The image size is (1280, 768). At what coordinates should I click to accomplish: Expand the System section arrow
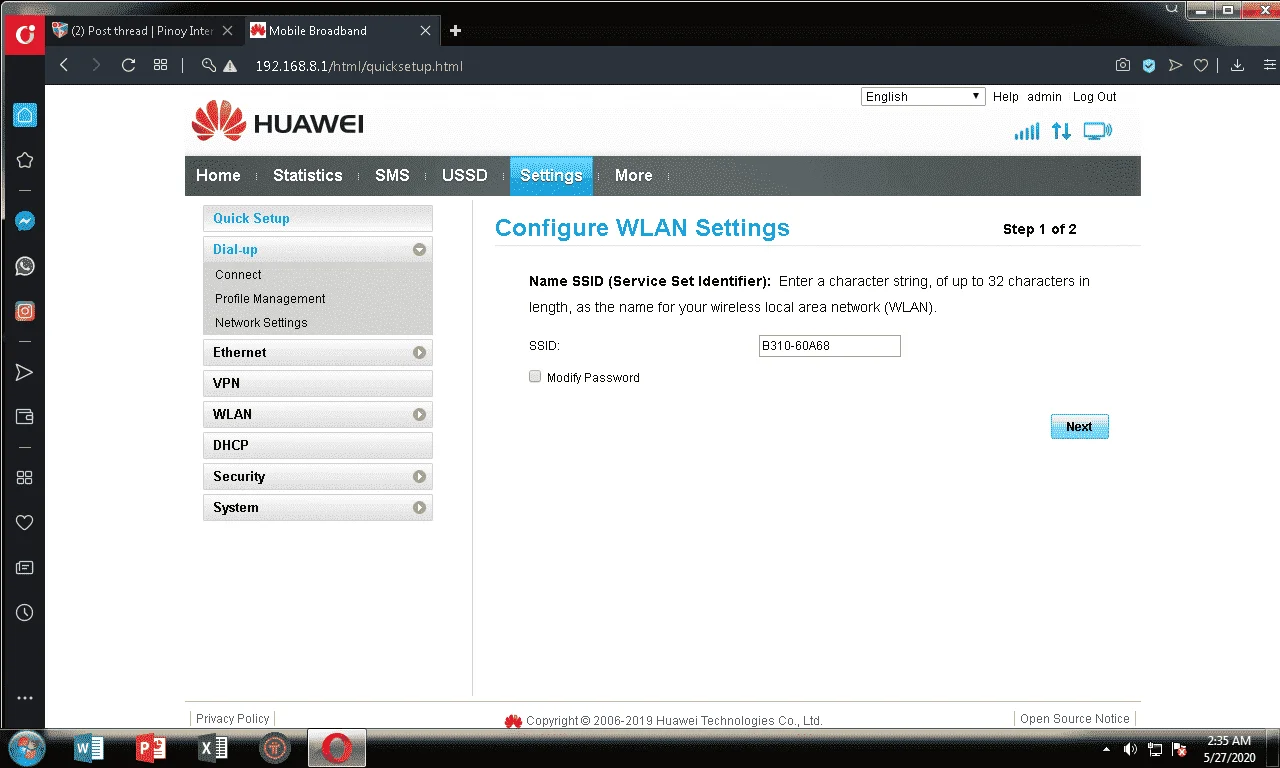[419, 508]
